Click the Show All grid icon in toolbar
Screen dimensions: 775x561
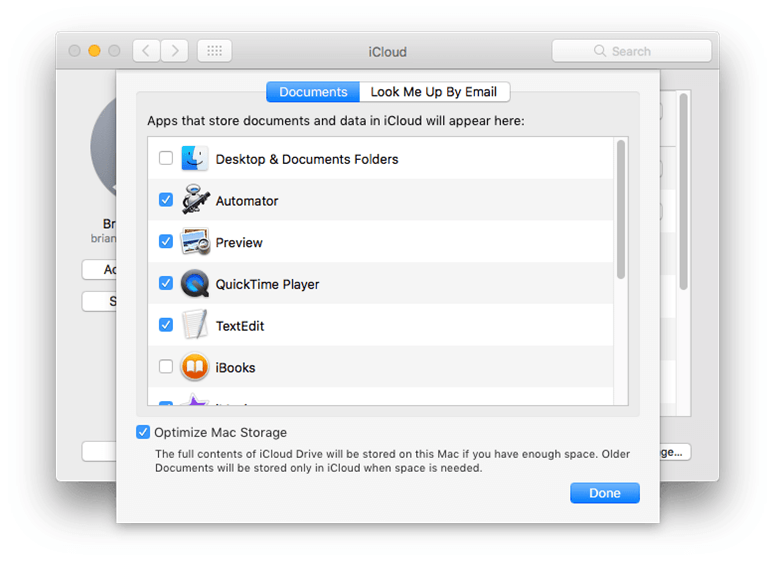click(x=215, y=51)
